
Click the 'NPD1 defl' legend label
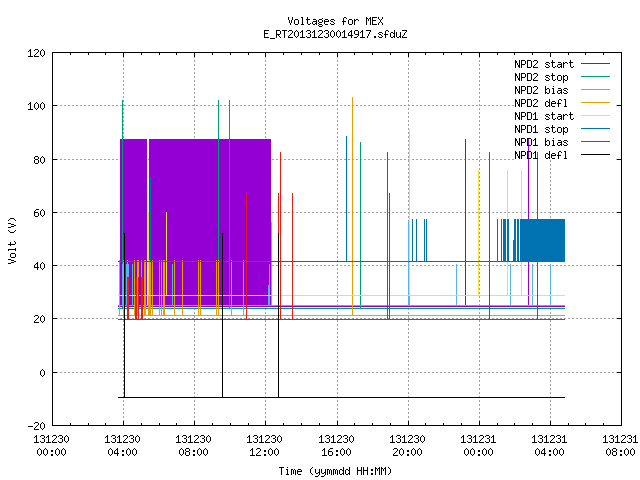pos(541,156)
